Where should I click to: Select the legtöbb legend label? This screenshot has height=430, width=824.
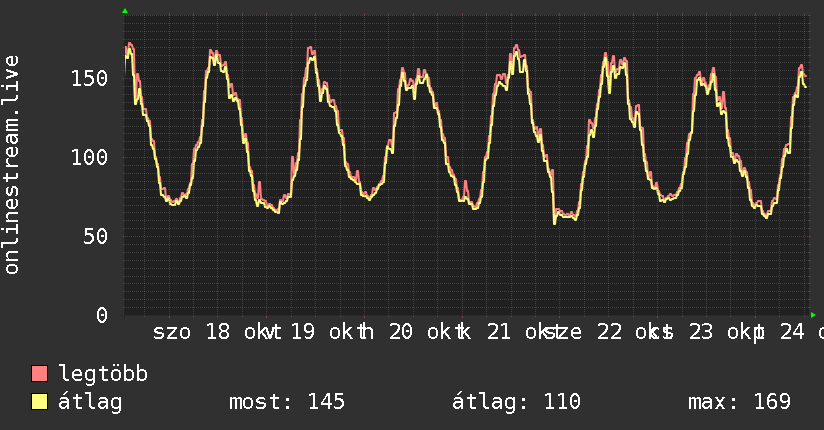coord(103,374)
